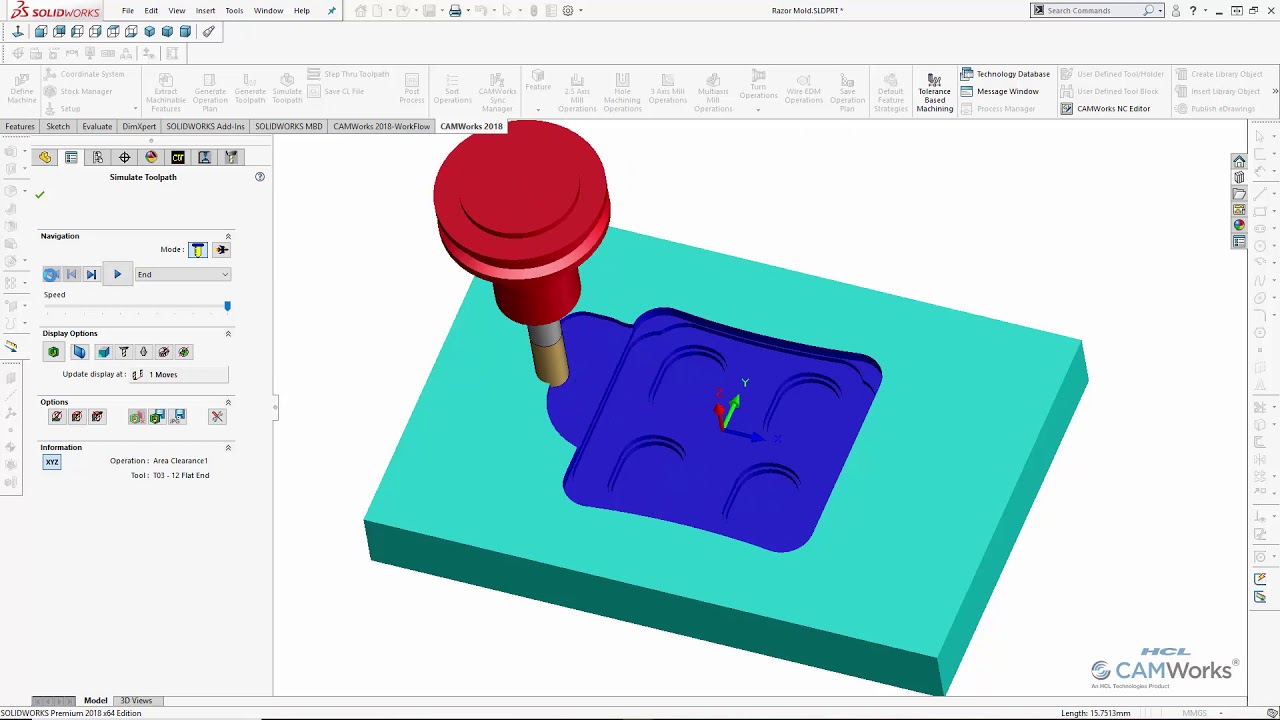Collapse the Information section
Screen dimensions: 1280x720
228,447
